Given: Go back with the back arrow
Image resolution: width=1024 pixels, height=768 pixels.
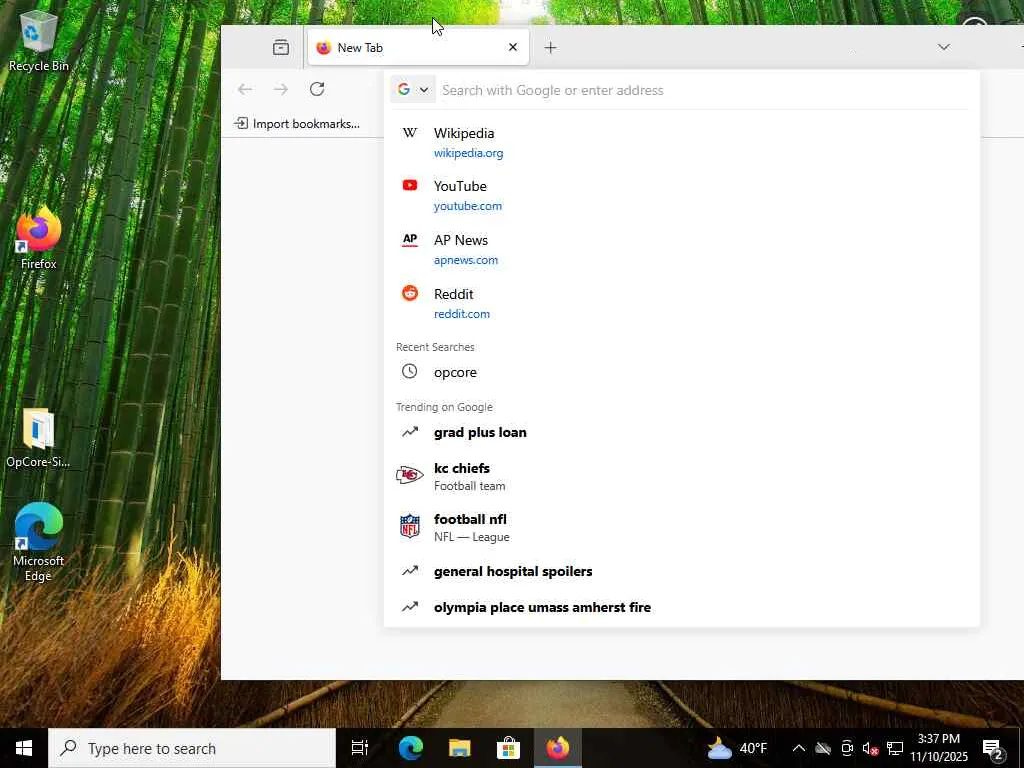Looking at the screenshot, I should [245, 89].
